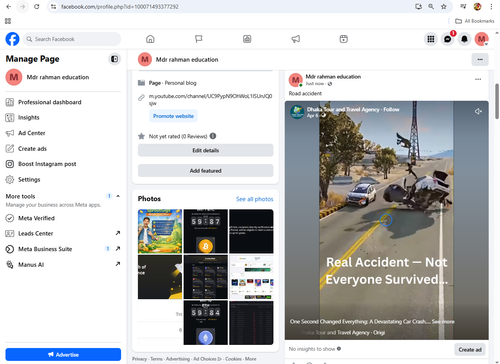Open the All Bookmarks folder

(x=475, y=21)
